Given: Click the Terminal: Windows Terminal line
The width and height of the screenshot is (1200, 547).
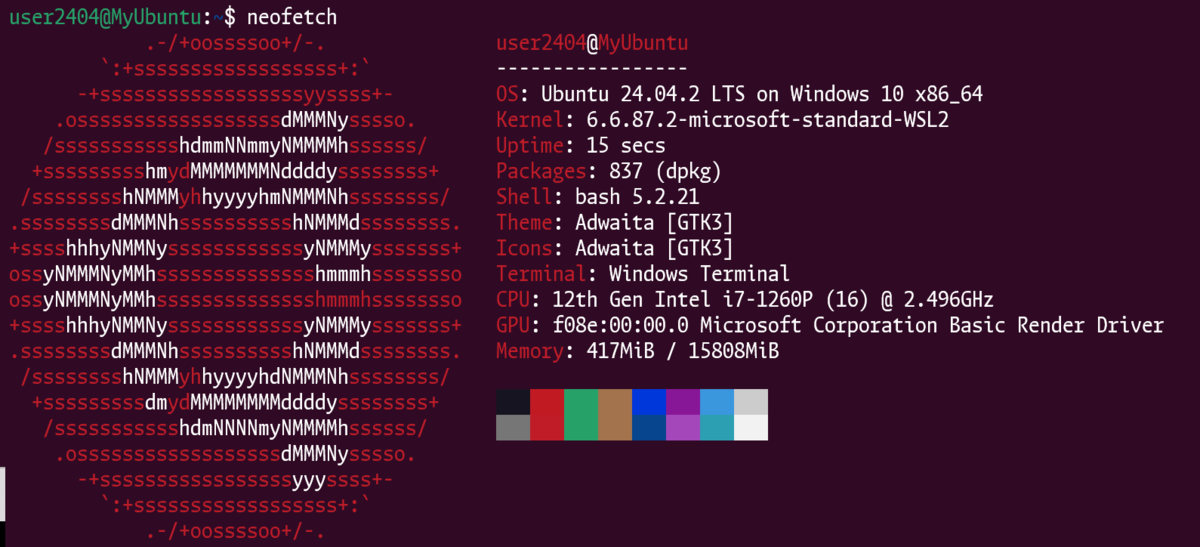Looking at the screenshot, I should pyautogui.click(x=643, y=273).
